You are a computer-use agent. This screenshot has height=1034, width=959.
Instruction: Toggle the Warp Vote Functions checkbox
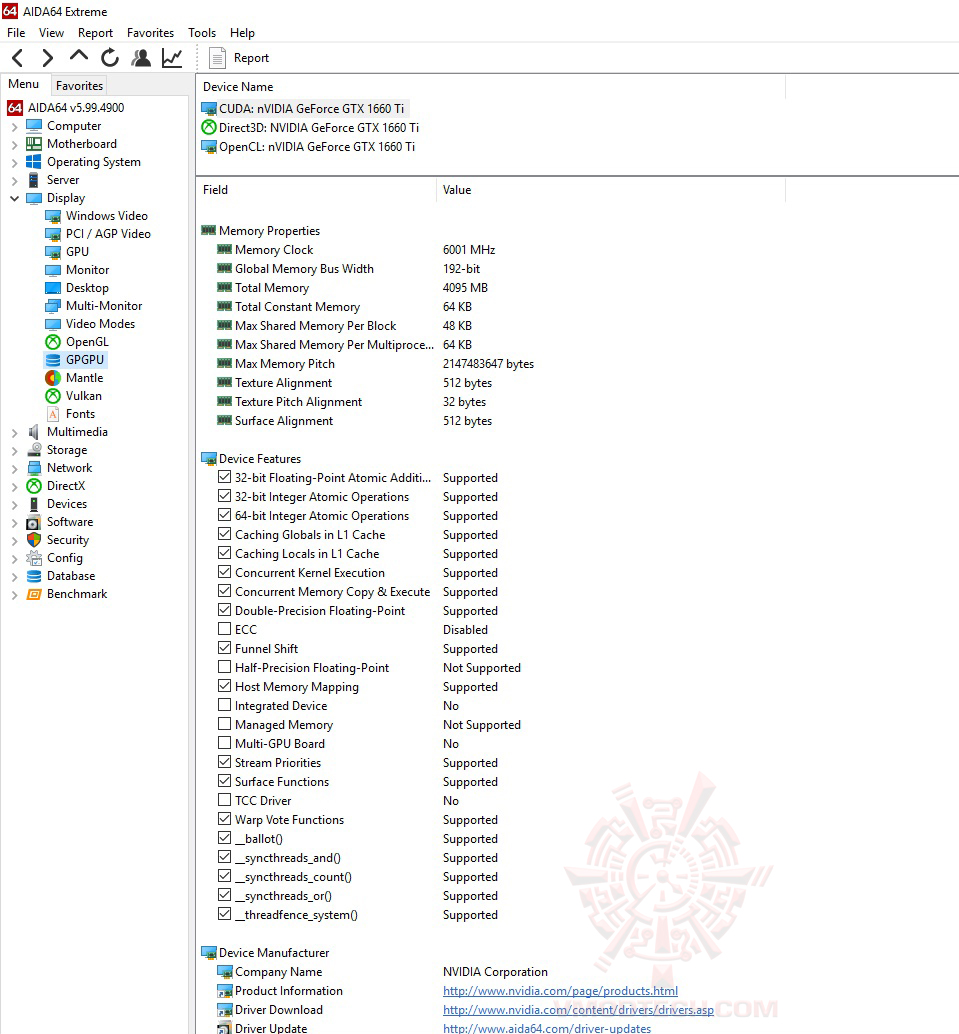click(x=224, y=819)
